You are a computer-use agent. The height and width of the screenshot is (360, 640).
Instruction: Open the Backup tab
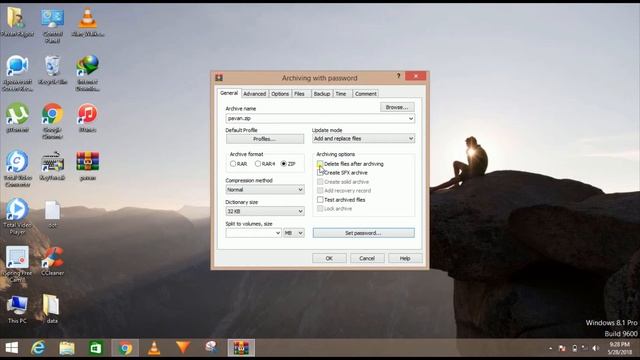pos(322,94)
